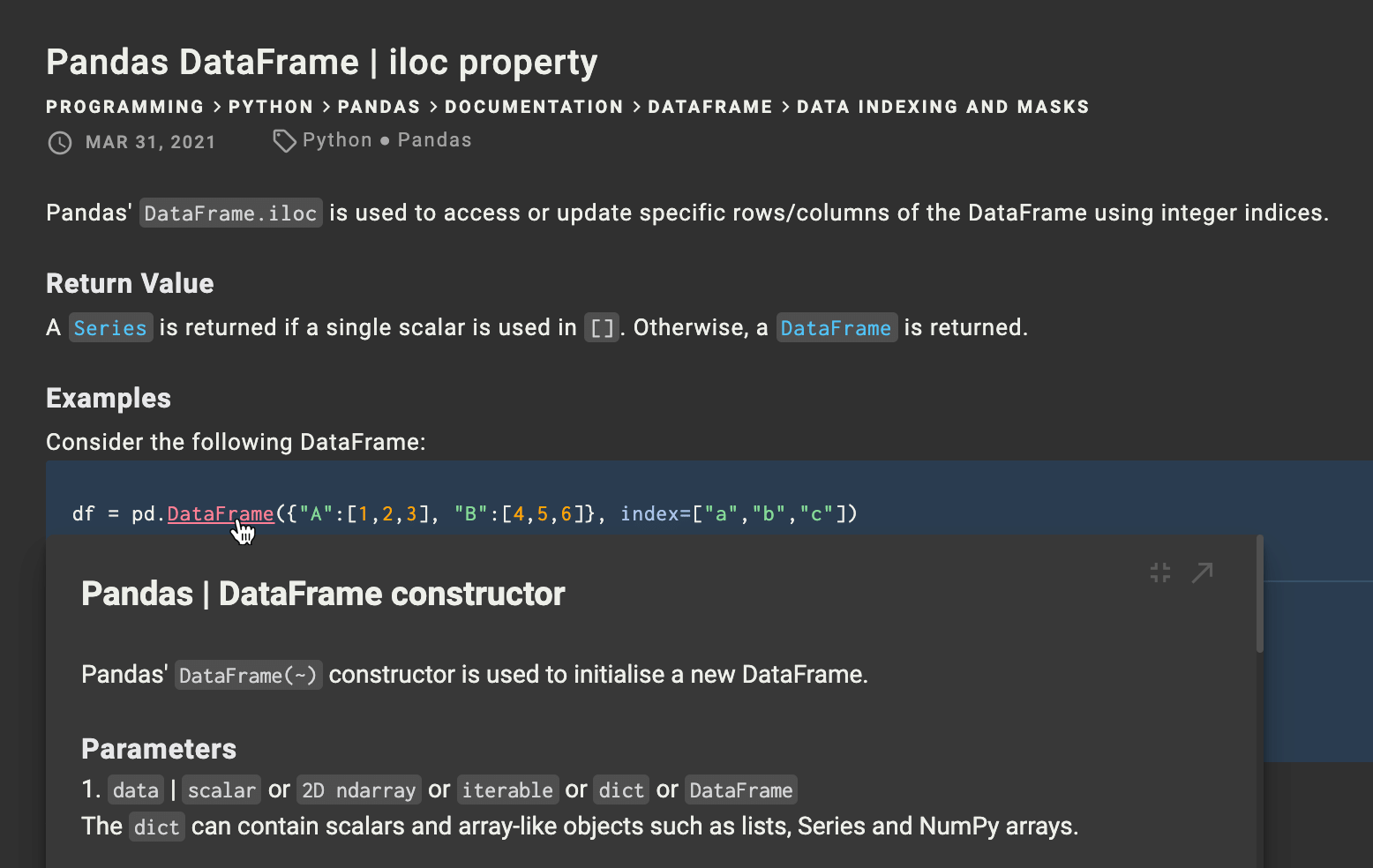Open DATA INDEXING AND MASKS breadcrumb
The width and height of the screenshot is (1373, 868).
point(943,107)
